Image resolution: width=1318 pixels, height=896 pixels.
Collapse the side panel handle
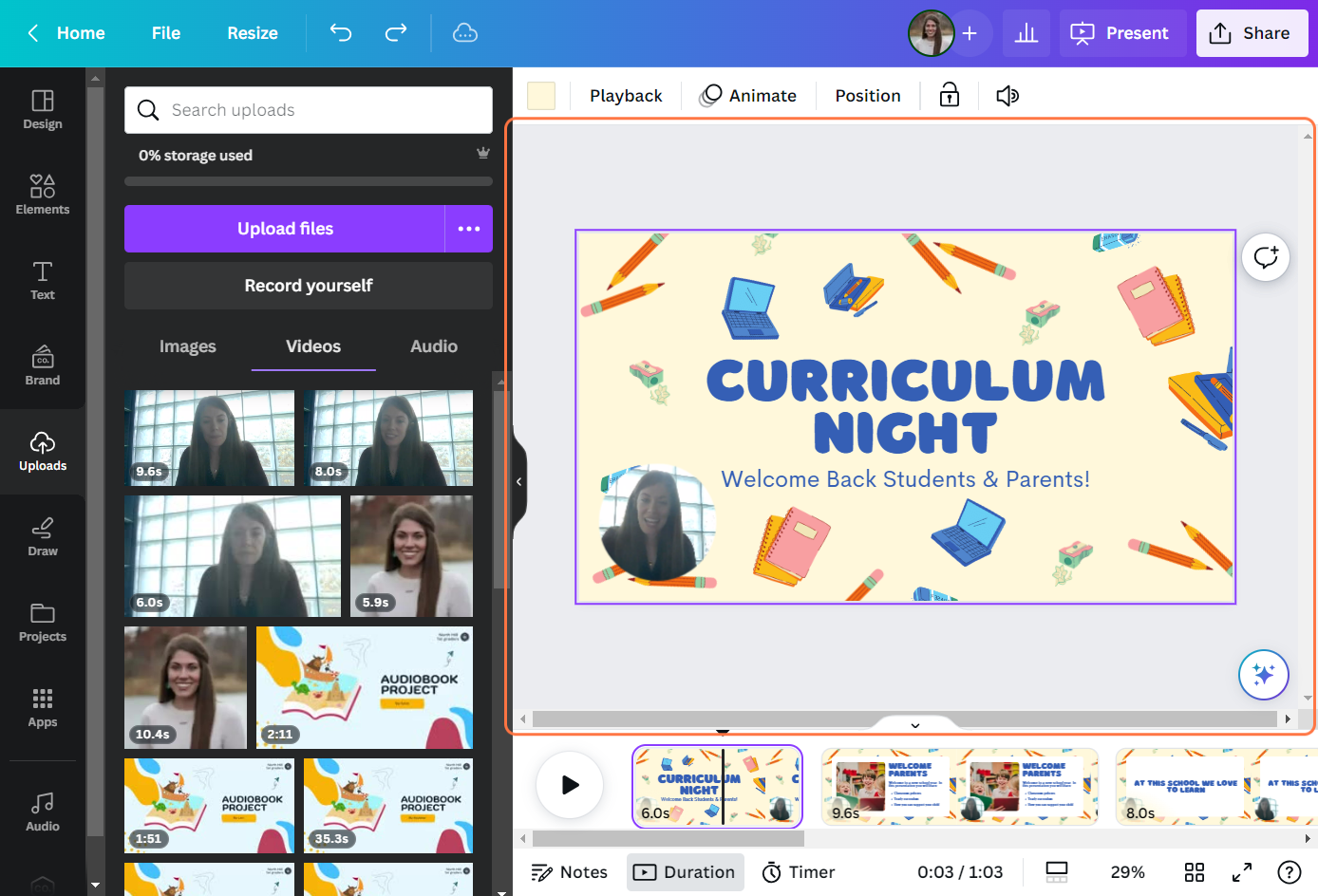pyautogui.click(x=519, y=482)
